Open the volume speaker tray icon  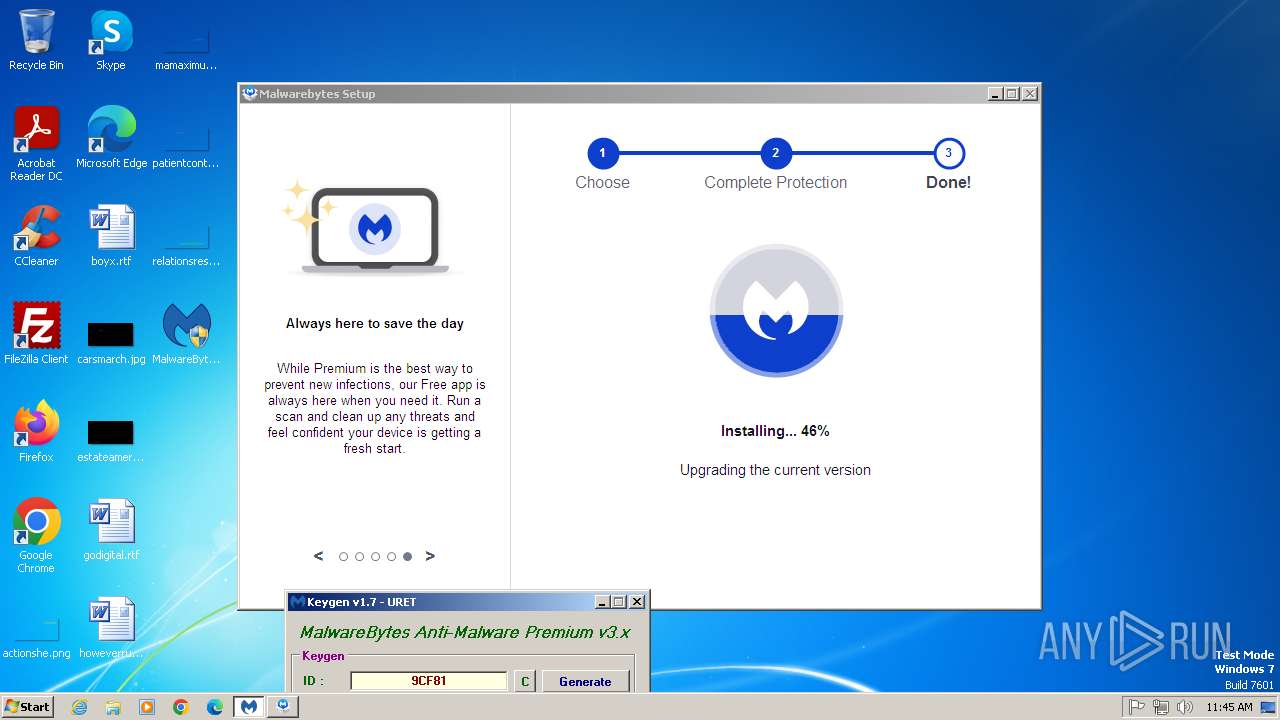pyautogui.click(x=1185, y=707)
